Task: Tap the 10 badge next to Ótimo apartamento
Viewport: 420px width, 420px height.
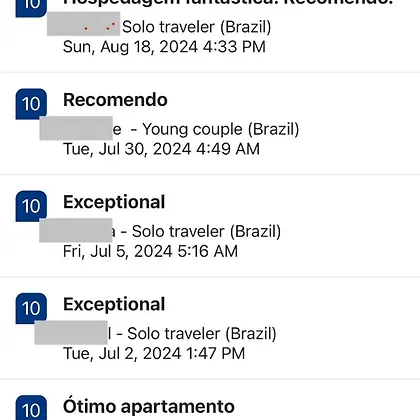Action: 31,408
